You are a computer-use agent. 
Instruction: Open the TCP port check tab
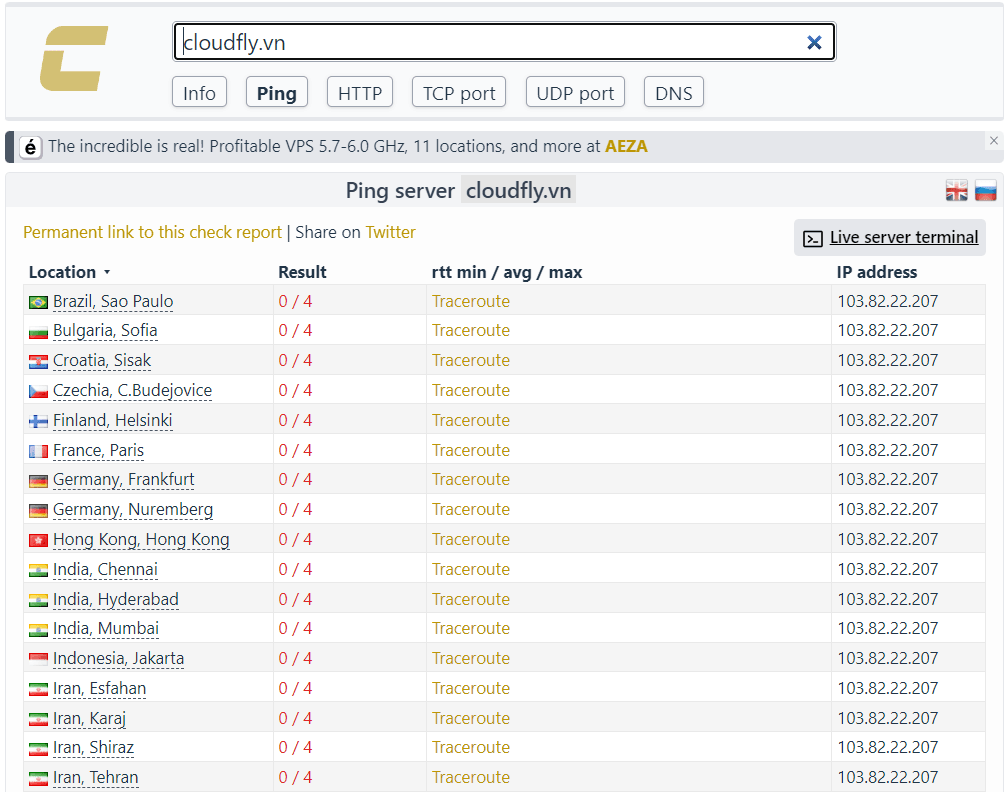click(x=459, y=92)
